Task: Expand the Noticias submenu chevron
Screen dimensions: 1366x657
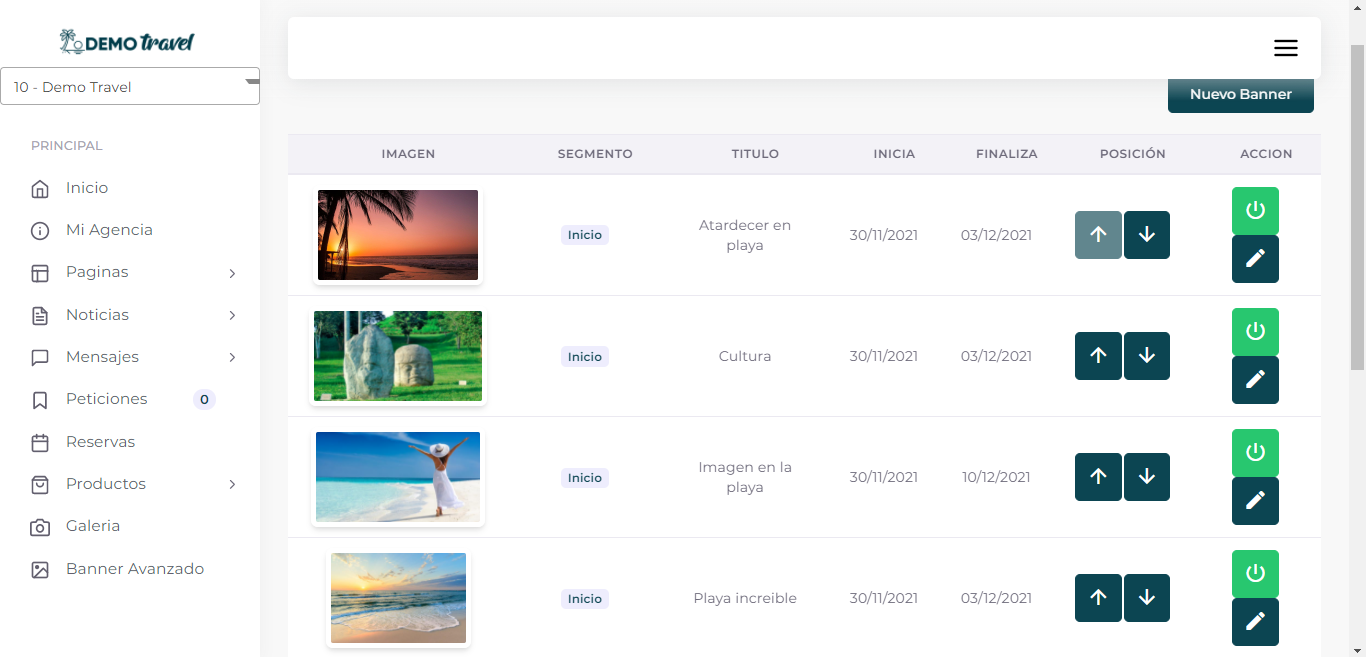Action: click(x=232, y=315)
